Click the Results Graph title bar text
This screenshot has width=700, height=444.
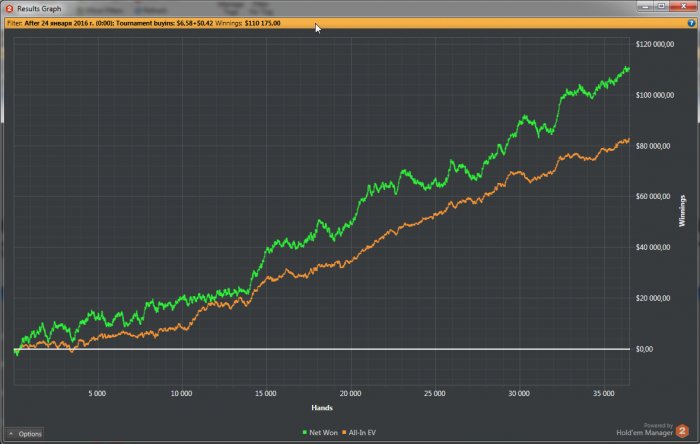pos(39,8)
